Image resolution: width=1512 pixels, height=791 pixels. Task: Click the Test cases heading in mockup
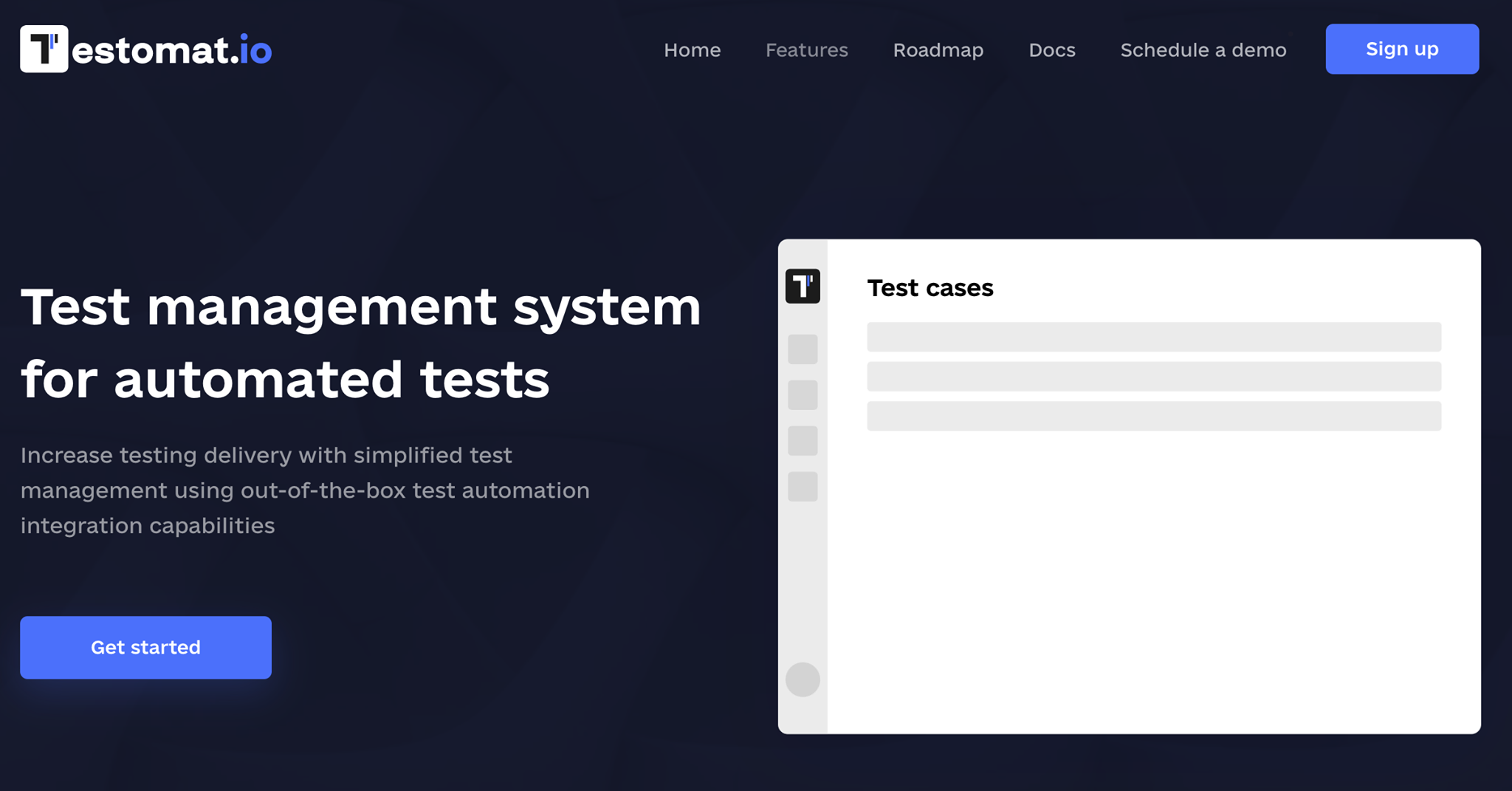click(930, 288)
